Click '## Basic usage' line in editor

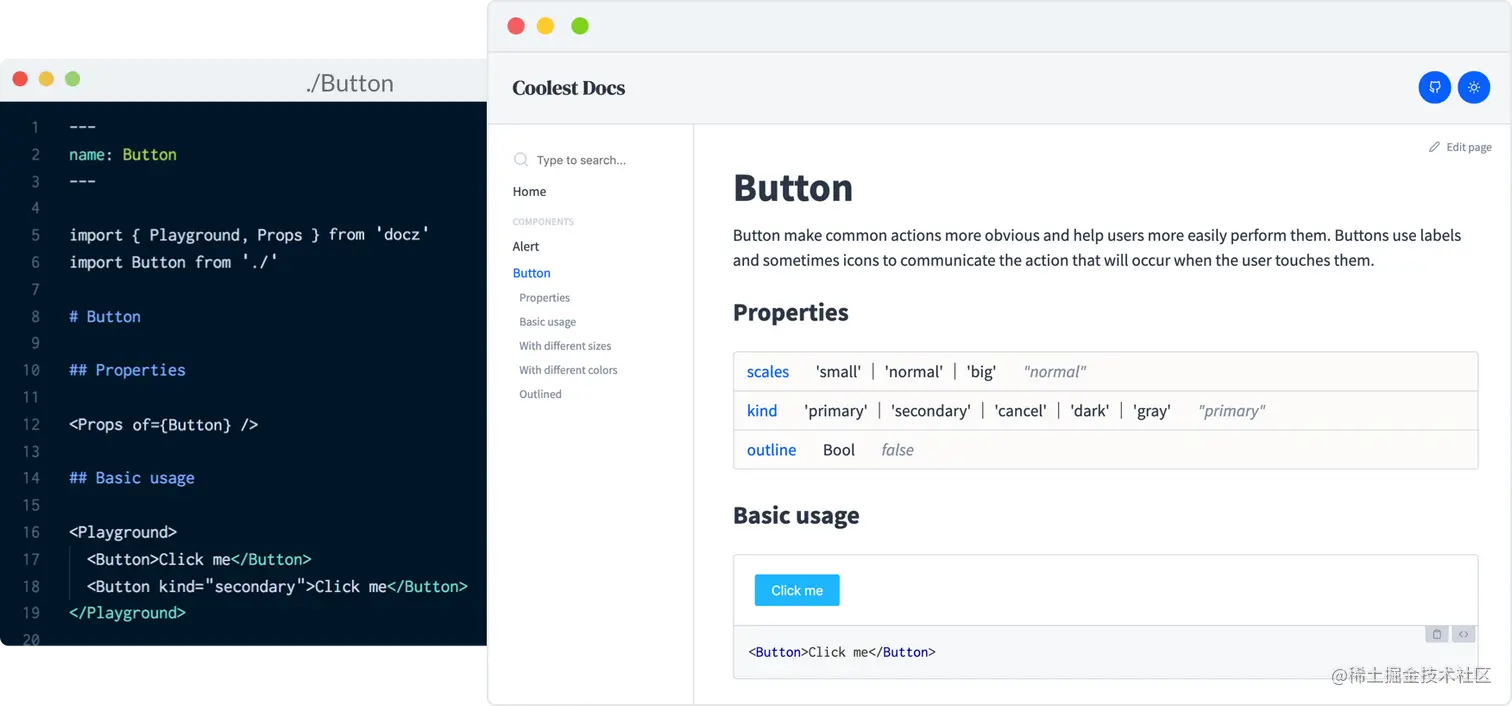pos(132,478)
